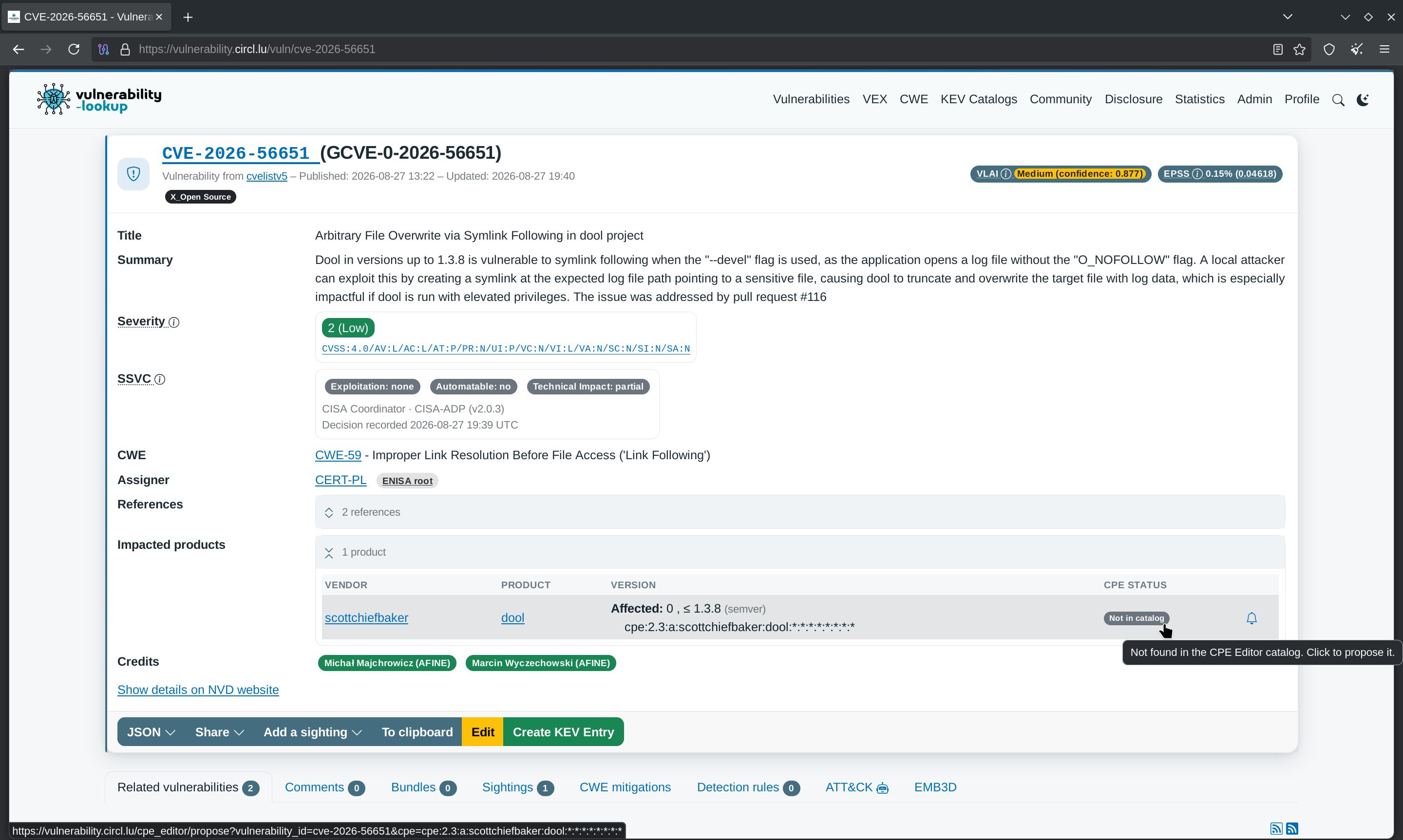Close the CVE-2026-56651 browser tab
The height and width of the screenshot is (840, 1403).
159,17
